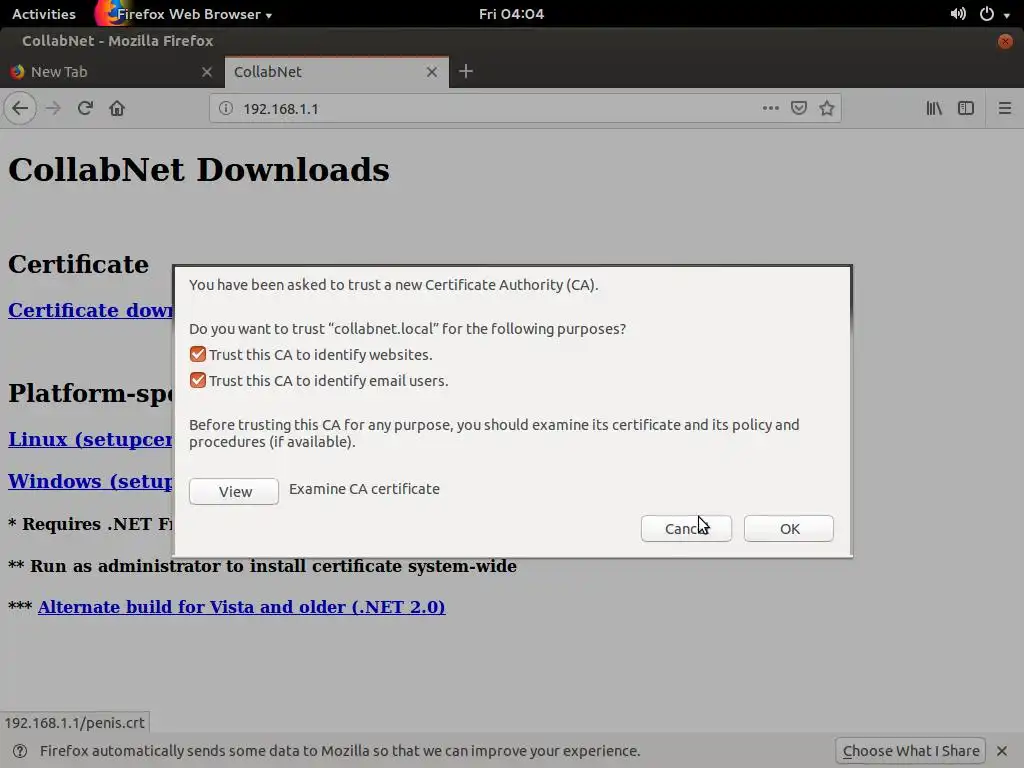This screenshot has height=768, width=1024.
Task: Open the Windows setup link
Action: pos(90,481)
